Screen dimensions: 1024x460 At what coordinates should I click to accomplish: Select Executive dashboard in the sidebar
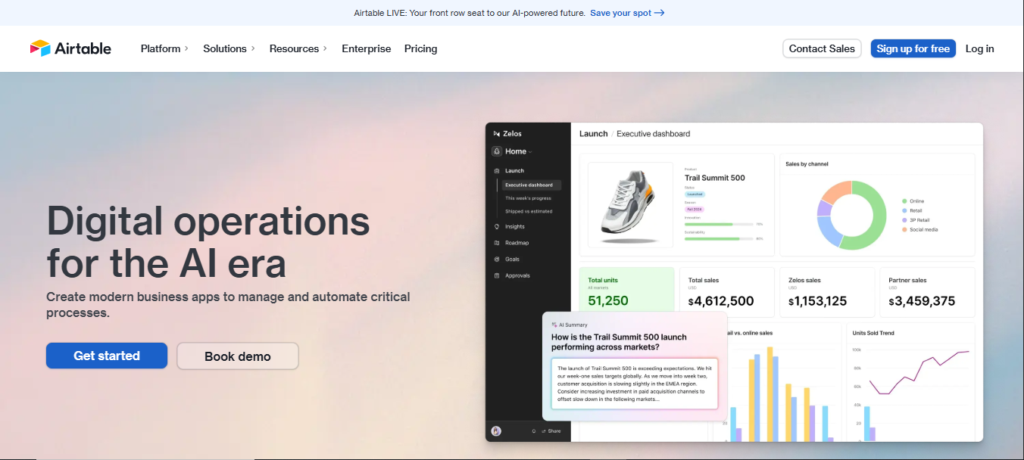[531, 185]
